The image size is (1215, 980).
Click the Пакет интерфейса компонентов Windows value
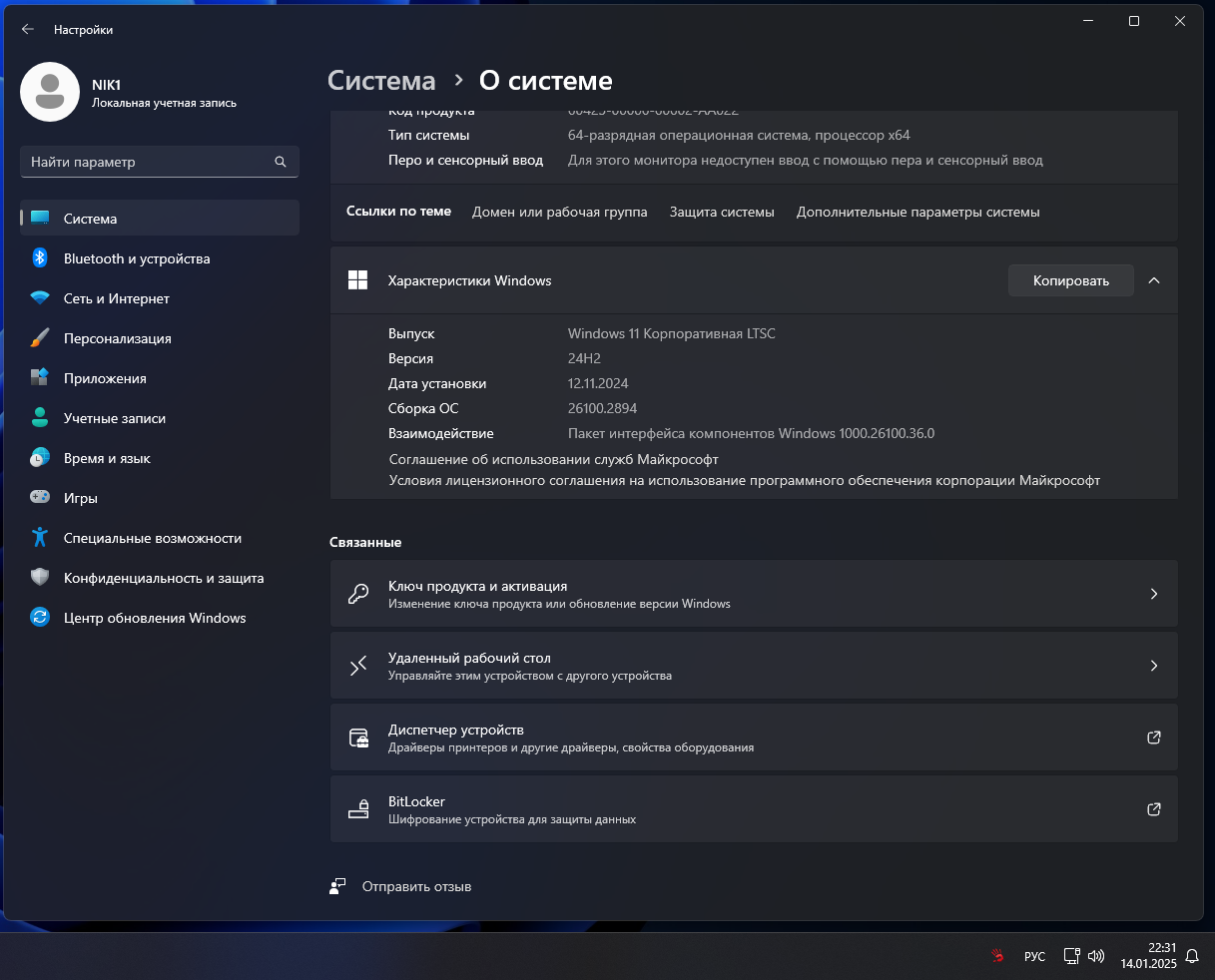751,433
